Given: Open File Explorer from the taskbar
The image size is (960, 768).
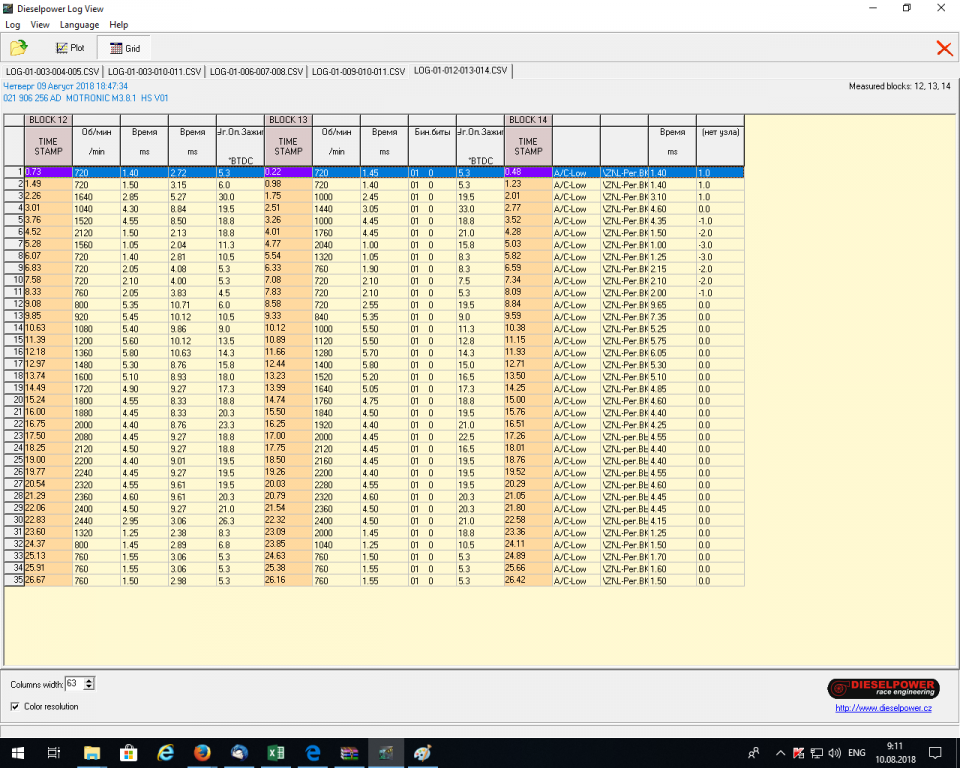Looking at the screenshot, I should tap(92, 752).
